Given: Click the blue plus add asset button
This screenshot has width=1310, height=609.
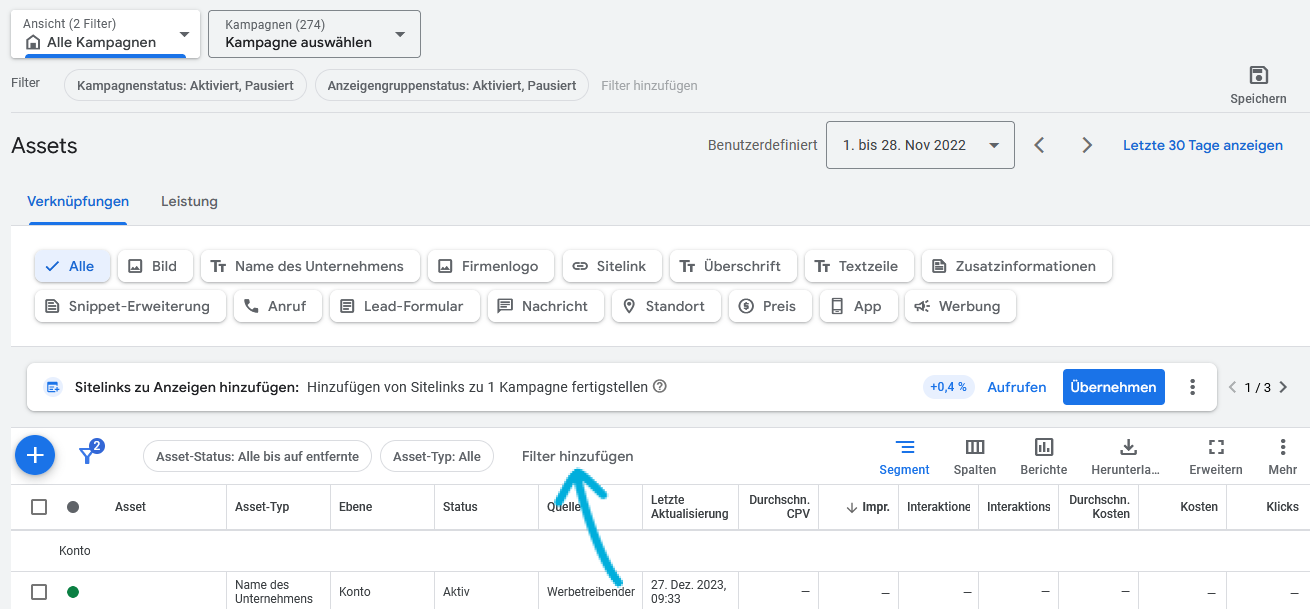Looking at the screenshot, I should click(x=35, y=456).
